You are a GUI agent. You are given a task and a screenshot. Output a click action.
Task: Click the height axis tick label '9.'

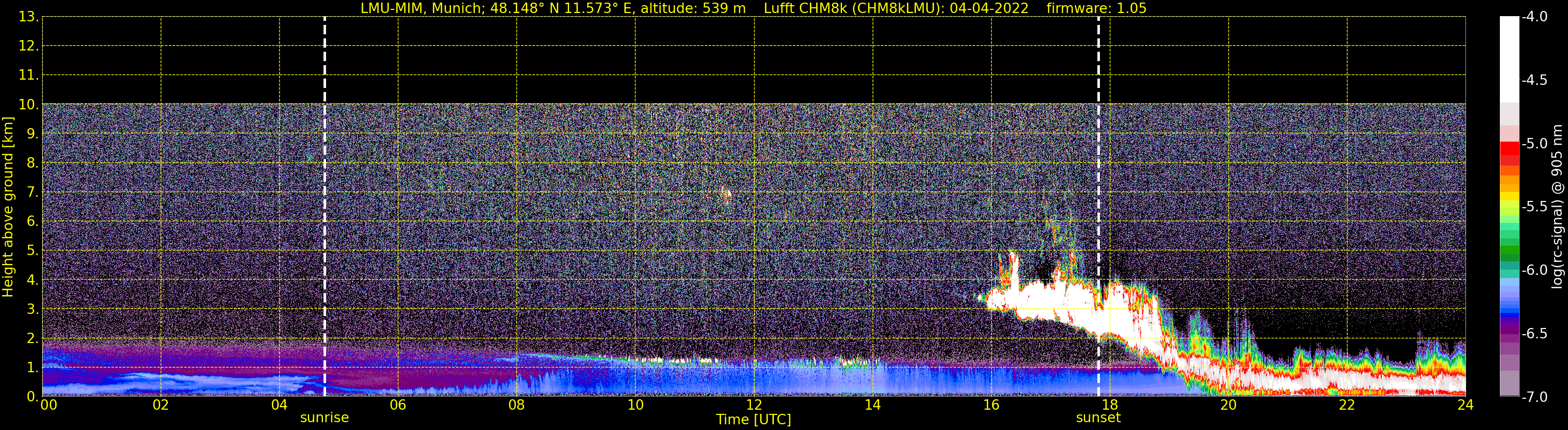(32, 134)
